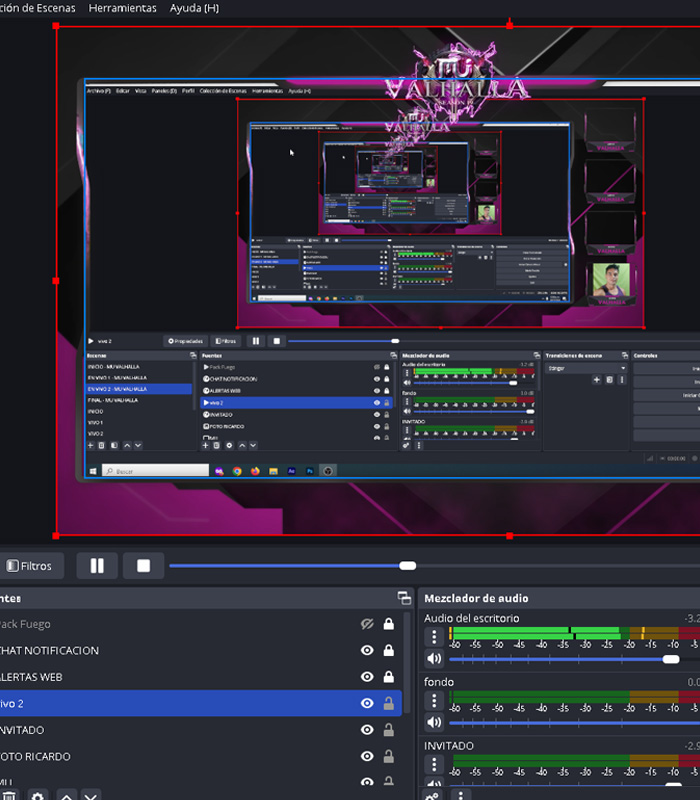
Task: Click Buscar search box in captured taskbar
Action: (156, 471)
